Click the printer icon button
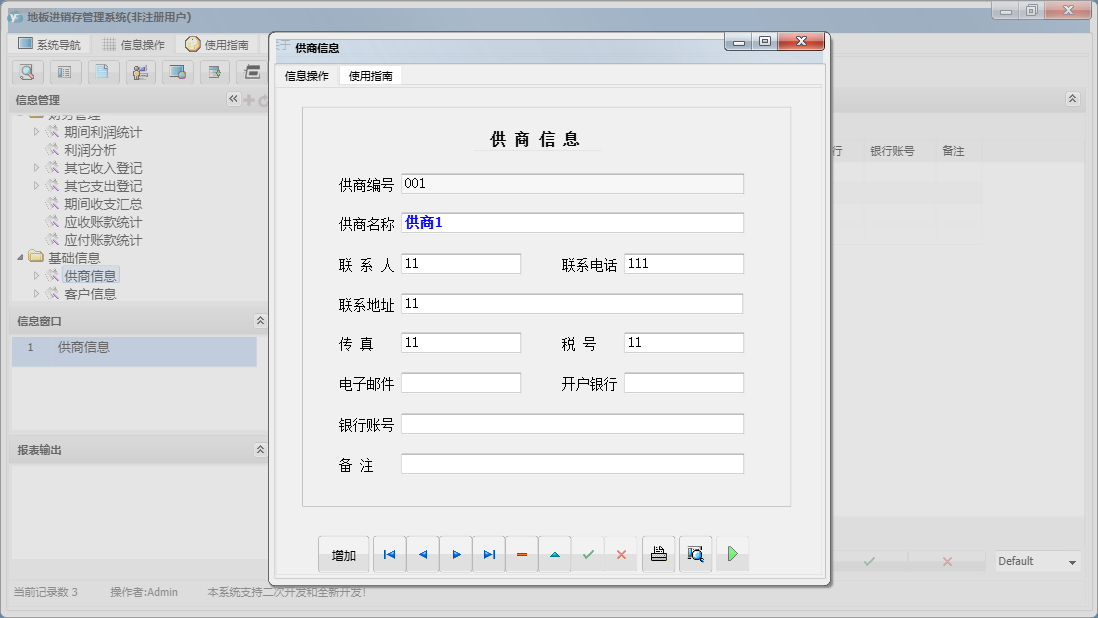Viewport: 1098px width, 618px height. [658, 554]
